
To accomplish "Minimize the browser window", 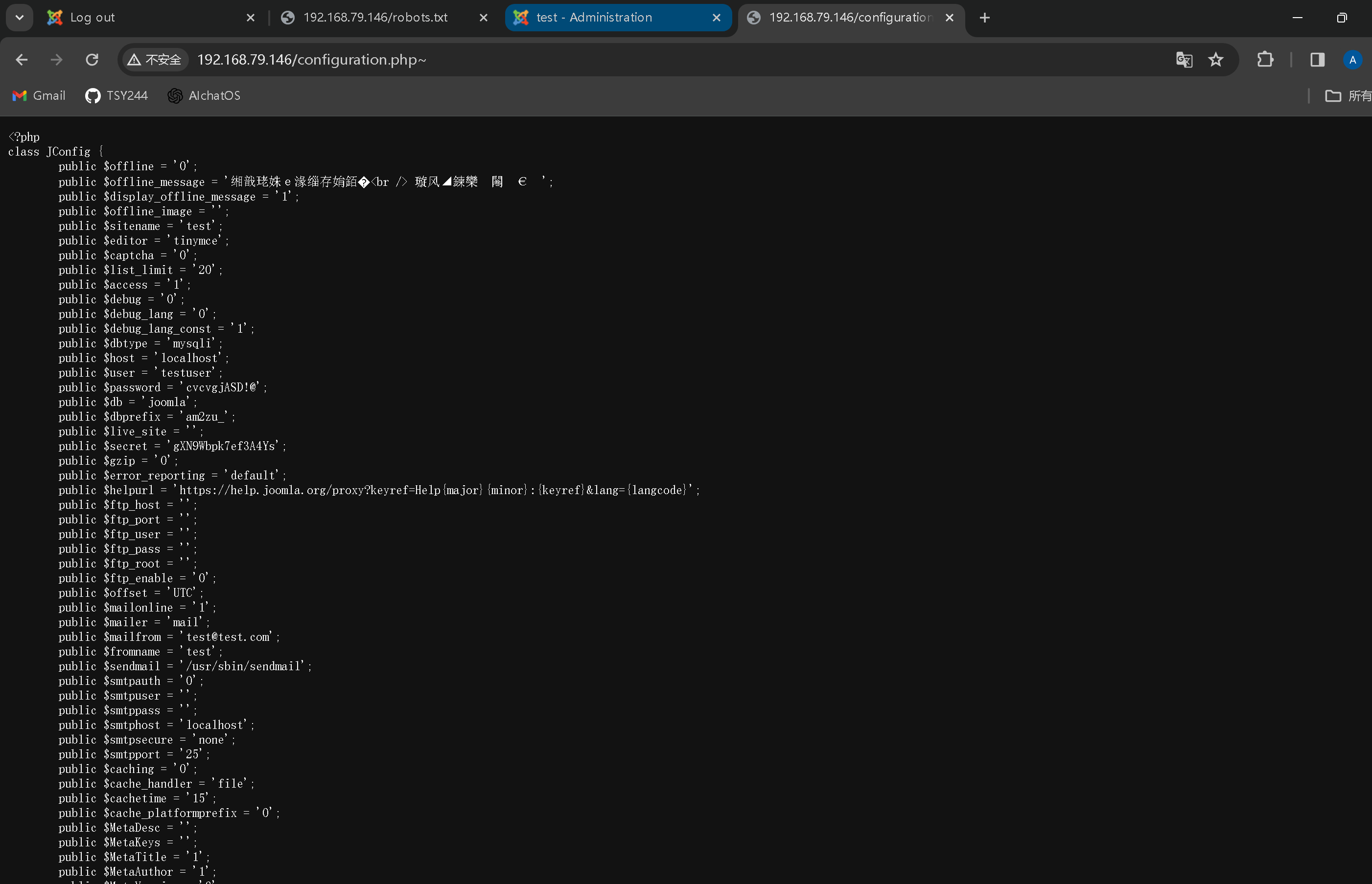I will point(1297,18).
